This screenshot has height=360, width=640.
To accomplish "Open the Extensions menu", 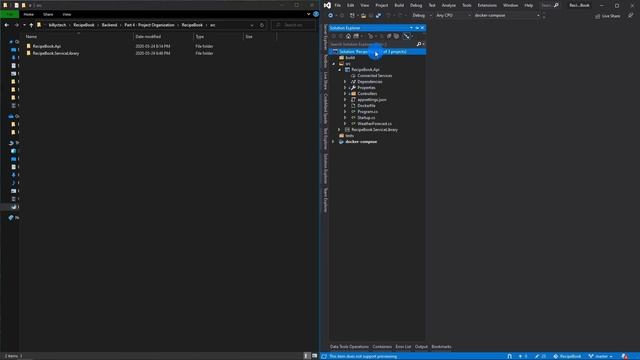I will tap(487, 5).
